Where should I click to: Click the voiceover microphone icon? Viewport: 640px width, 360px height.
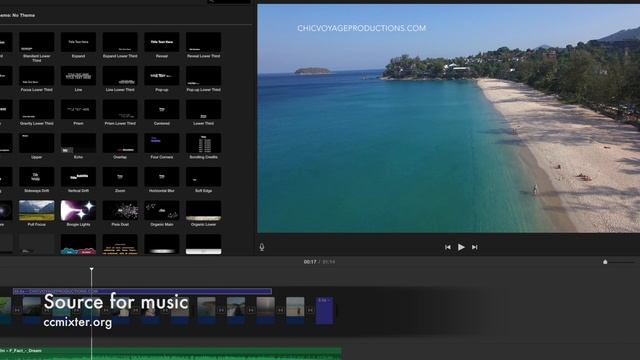pyautogui.click(x=262, y=247)
